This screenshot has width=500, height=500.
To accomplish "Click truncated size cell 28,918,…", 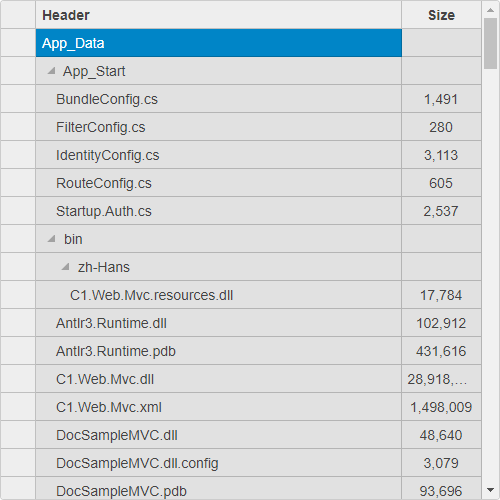I will click(441, 379).
